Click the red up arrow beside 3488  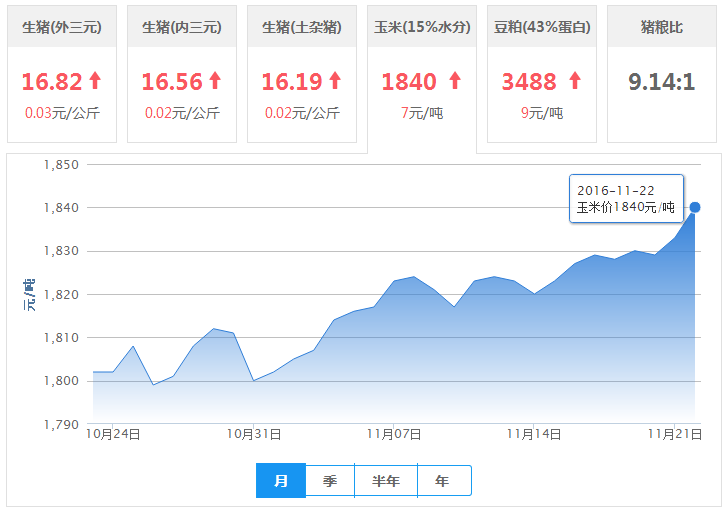click(x=575, y=81)
